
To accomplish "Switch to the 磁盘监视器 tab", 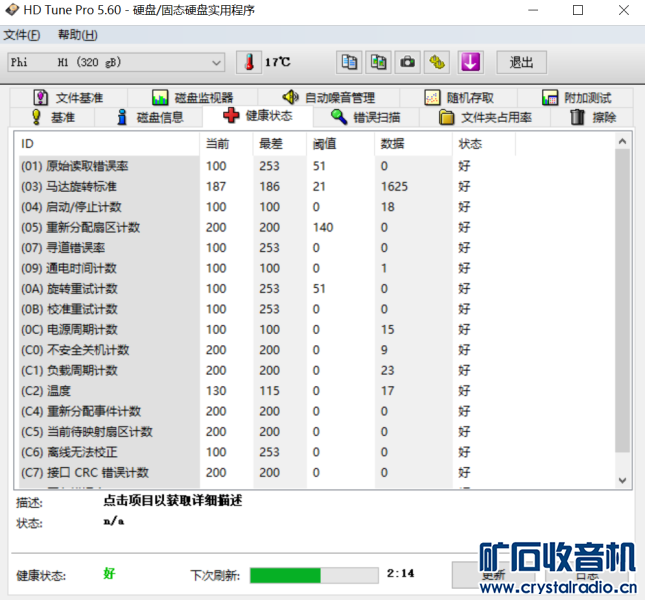I will 193,98.
